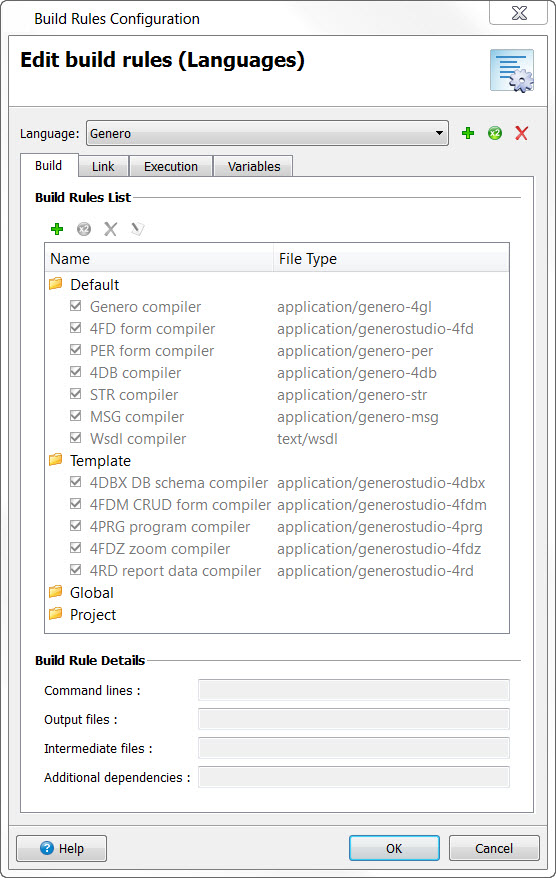Select the STR compiler rule

point(134,395)
